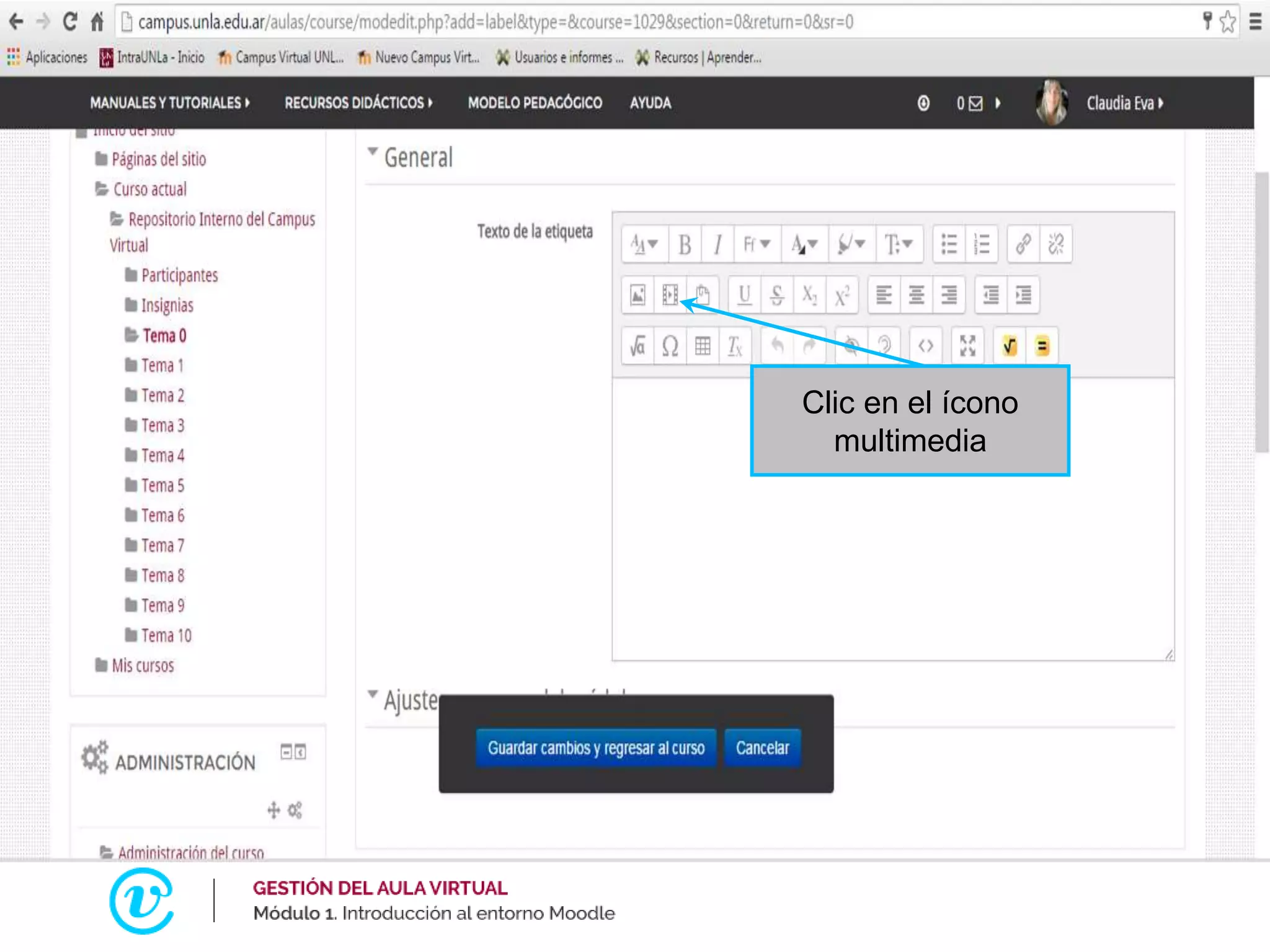Image resolution: width=1270 pixels, height=952 pixels.
Task: Open the Manuales y Tutoriales menu
Action: (170, 103)
